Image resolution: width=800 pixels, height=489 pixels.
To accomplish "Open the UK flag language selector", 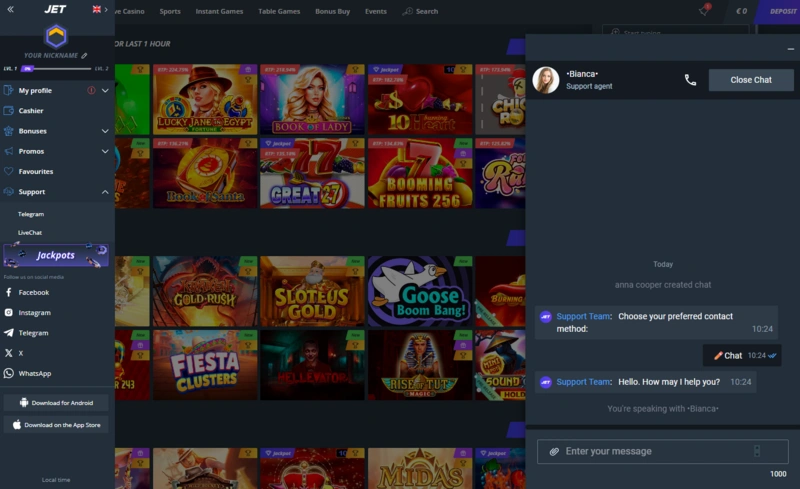I will point(96,9).
